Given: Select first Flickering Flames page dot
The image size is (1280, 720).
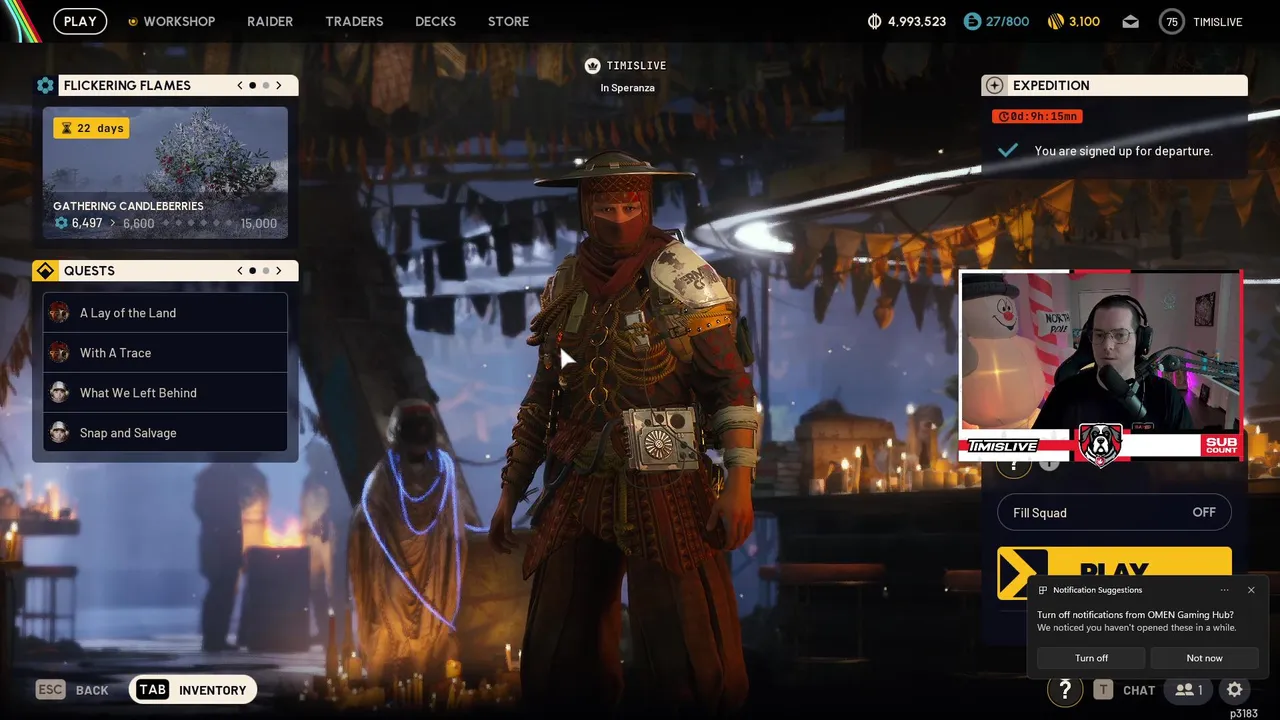Looking at the screenshot, I should pyautogui.click(x=253, y=86).
